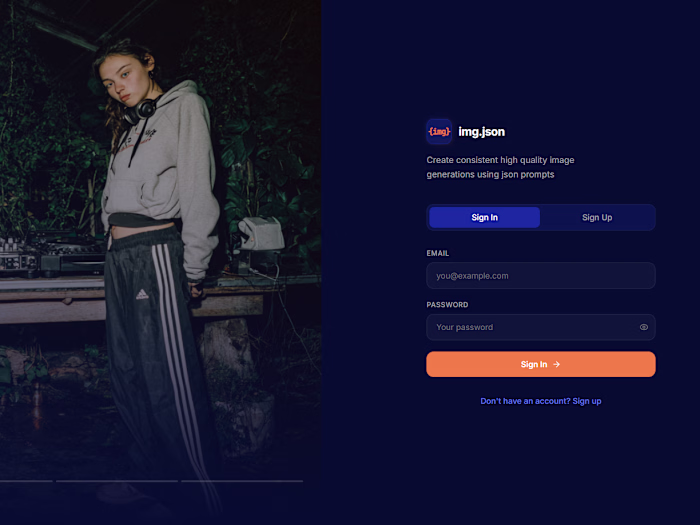Open the "Don't have an account? Sign up" link
This screenshot has height=525, width=700.
point(541,401)
